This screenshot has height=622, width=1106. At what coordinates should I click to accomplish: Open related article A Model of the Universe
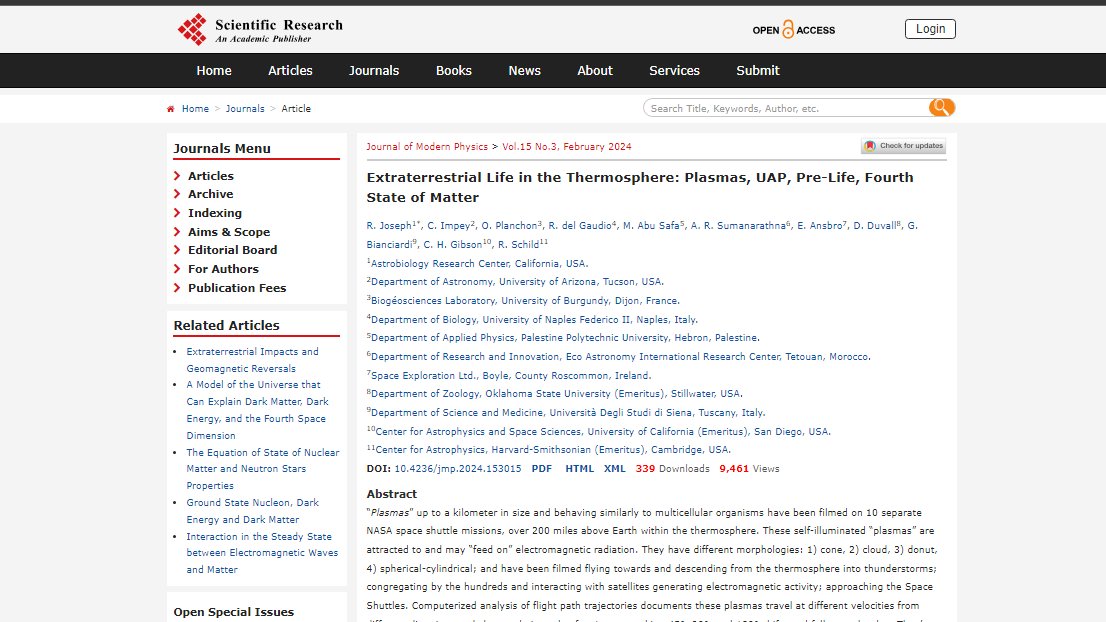click(257, 410)
